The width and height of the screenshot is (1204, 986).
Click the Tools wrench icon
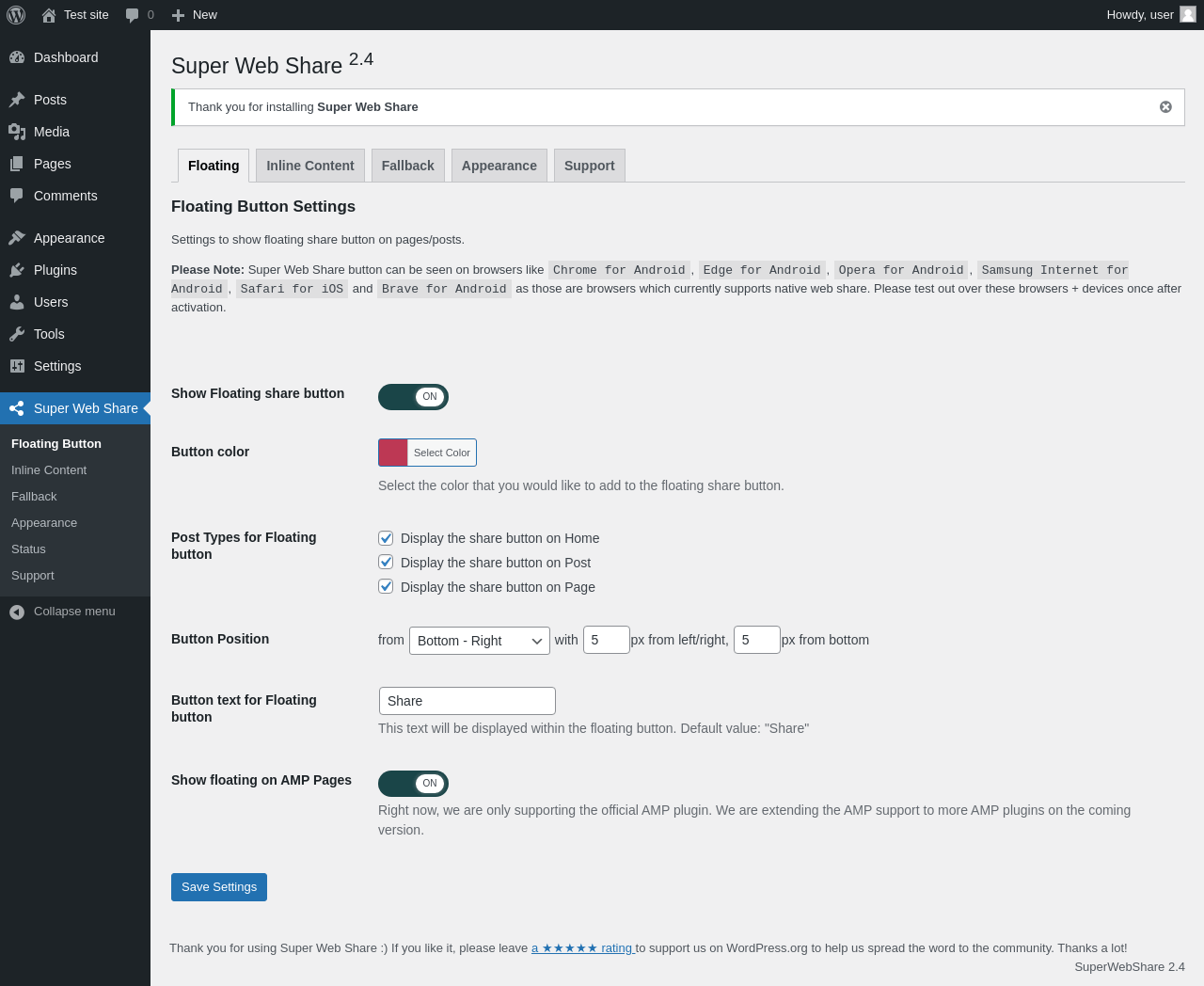(x=17, y=334)
